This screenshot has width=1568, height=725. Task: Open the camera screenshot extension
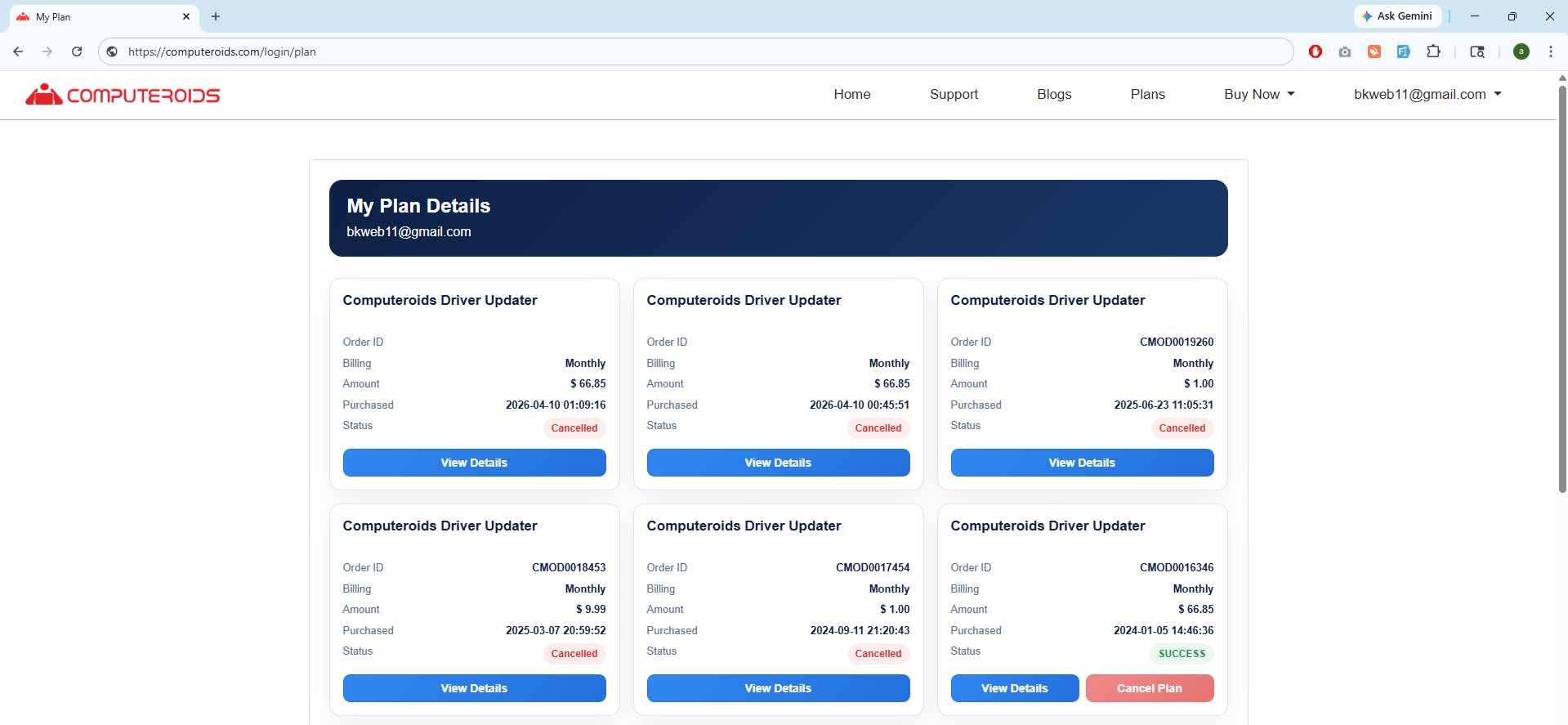[1345, 51]
